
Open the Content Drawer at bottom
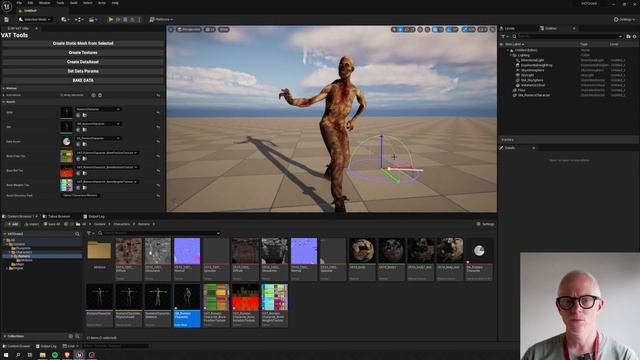coord(17,346)
